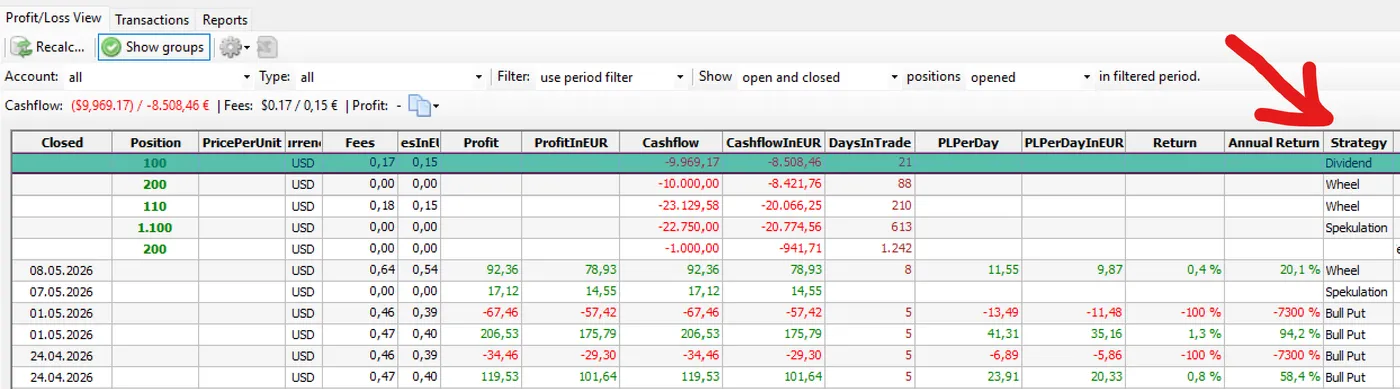This screenshot has height=389, width=1400.
Task: Sort by the Cashflow column header
Action: pyautogui.click(x=671, y=142)
